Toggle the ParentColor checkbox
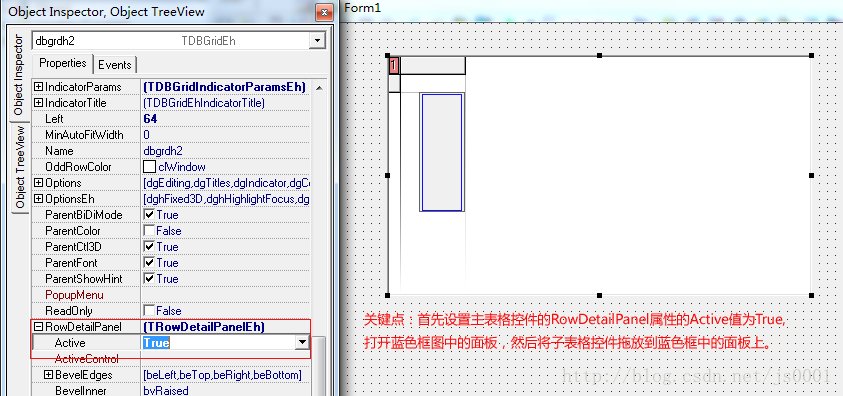 click(149, 231)
